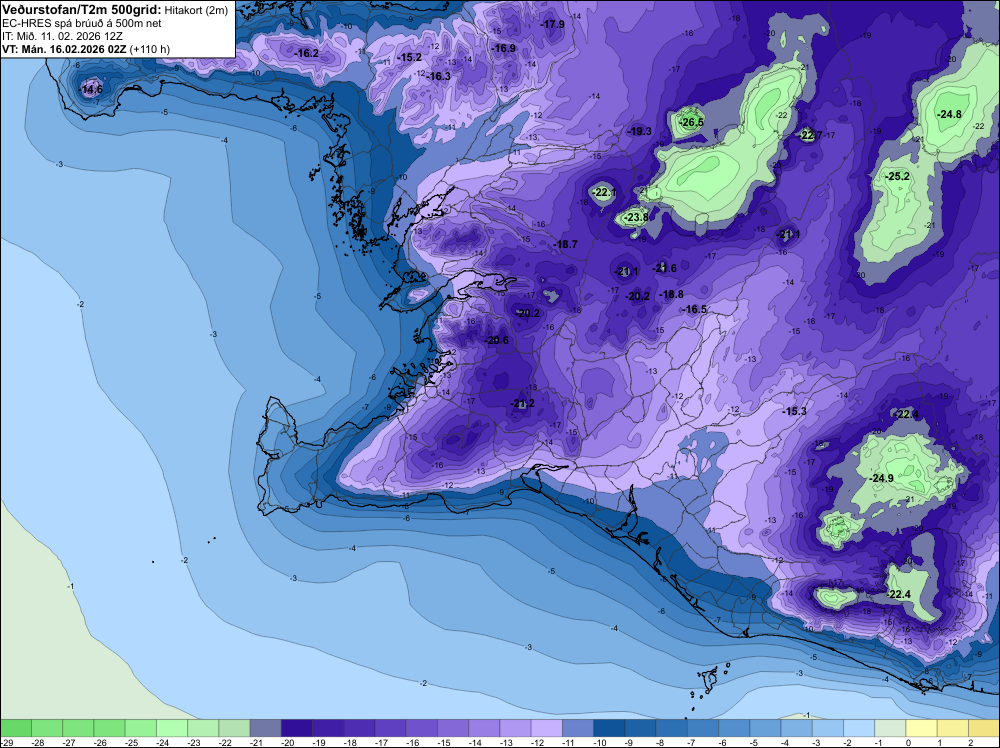The width and height of the screenshot is (1000, 748).
Task: Click the -22.1 temperature label
Action: (x=604, y=193)
